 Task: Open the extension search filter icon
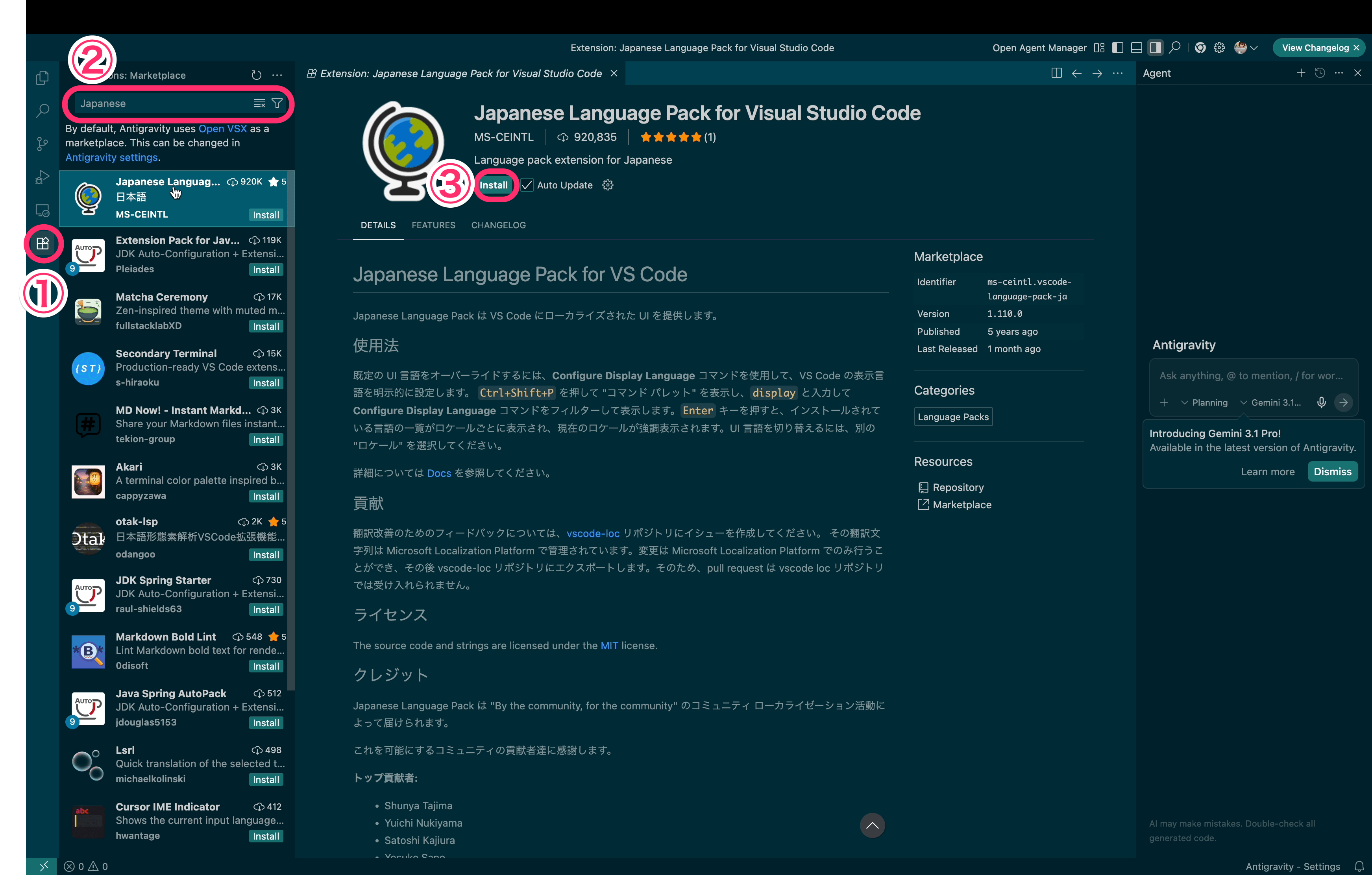(x=277, y=103)
